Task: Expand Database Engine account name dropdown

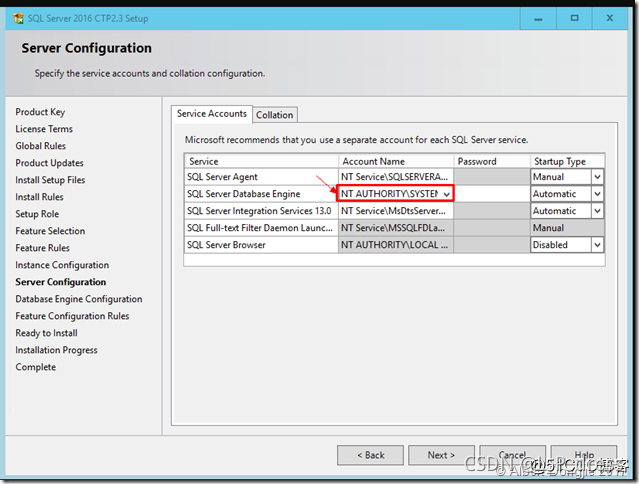Action: click(447, 194)
